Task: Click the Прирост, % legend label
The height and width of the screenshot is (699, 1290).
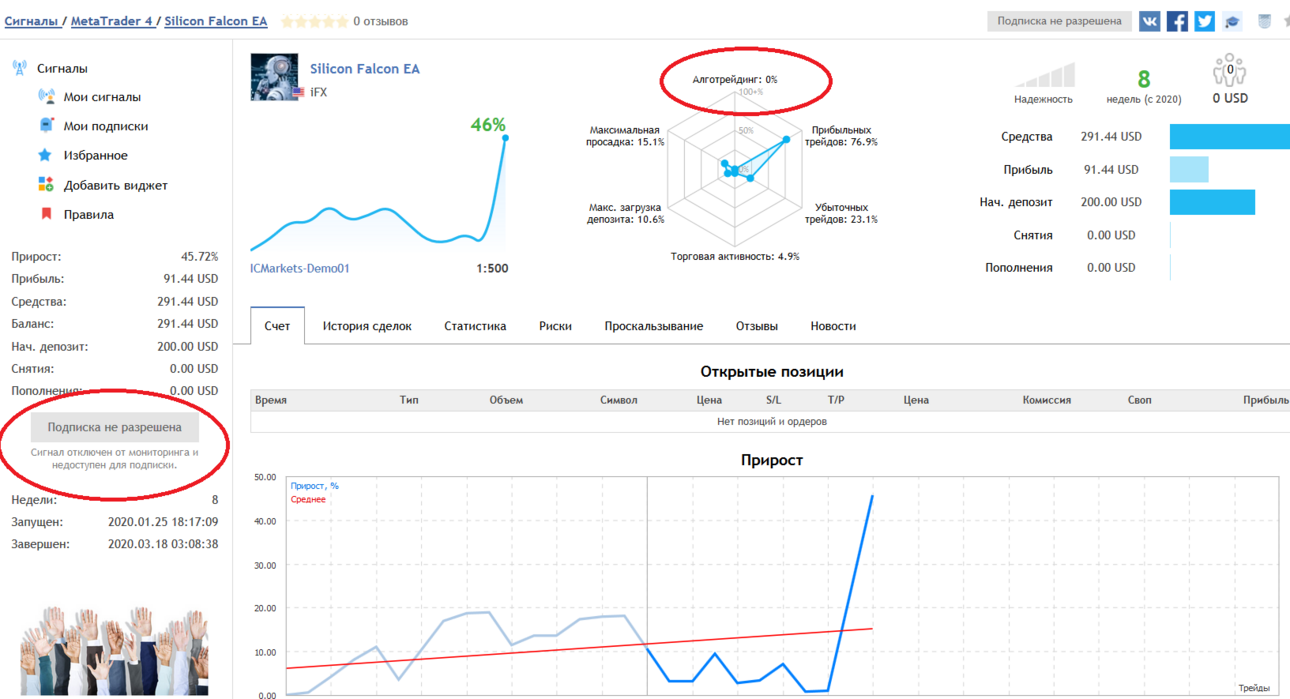Action: 314,486
